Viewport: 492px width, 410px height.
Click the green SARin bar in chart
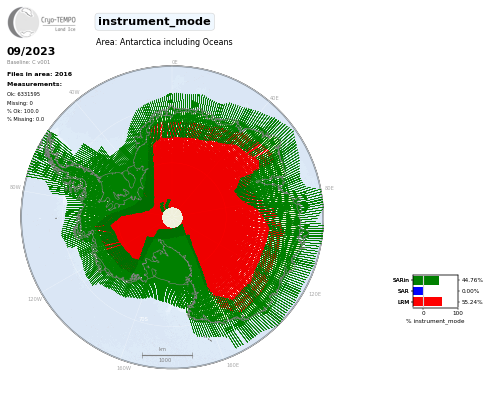(x=426, y=280)
